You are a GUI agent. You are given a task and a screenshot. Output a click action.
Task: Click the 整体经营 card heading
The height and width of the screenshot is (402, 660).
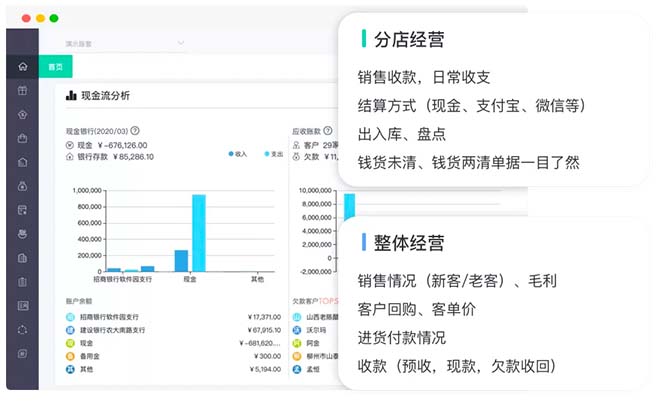409,243
